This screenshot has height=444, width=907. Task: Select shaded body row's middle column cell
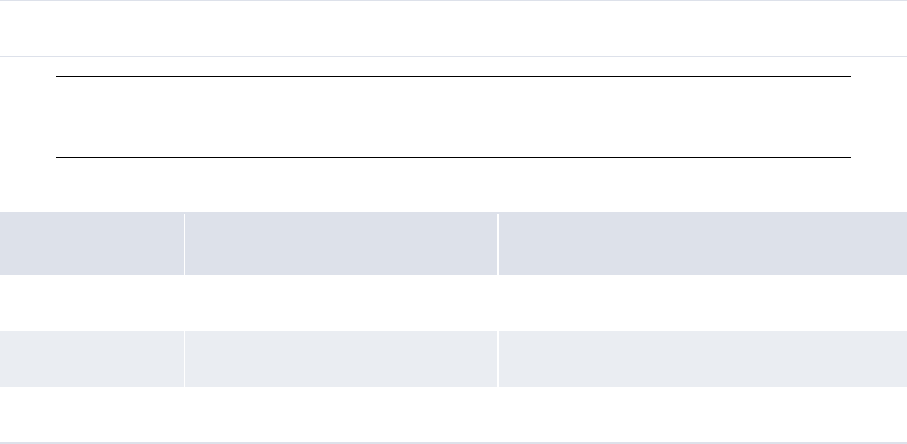coord(341,359)
